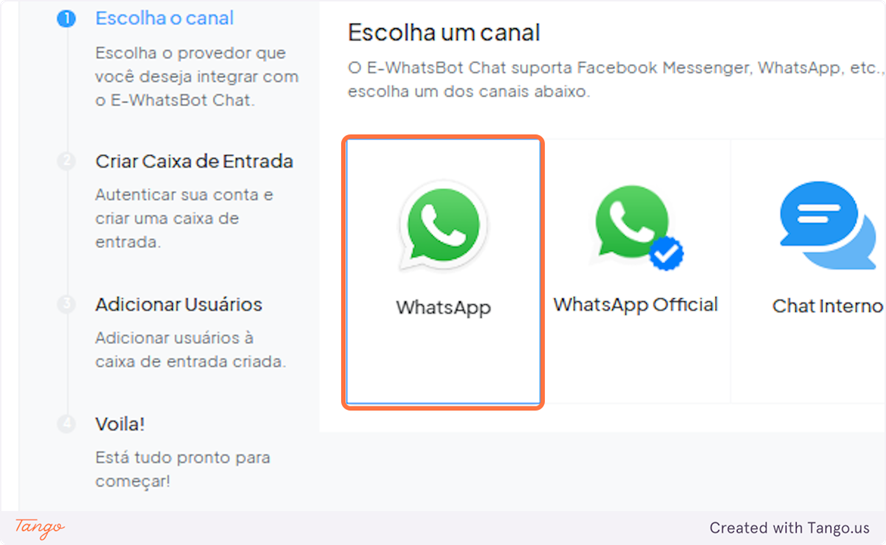The width and height of the screenshot is (886, 545).
Task: Click the highlighted WhatsApp channel card
Action: [443, 272]
